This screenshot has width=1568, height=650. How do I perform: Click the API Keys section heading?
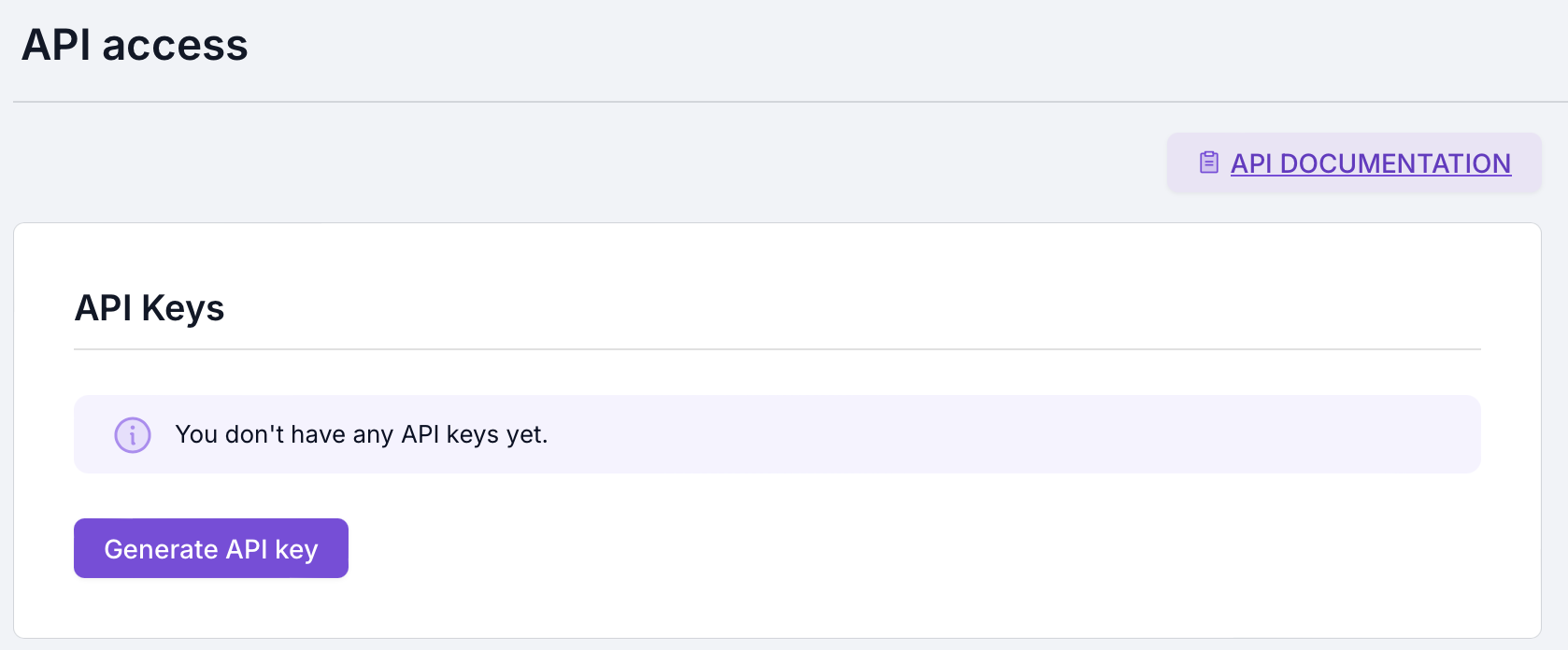pos(150,308)
